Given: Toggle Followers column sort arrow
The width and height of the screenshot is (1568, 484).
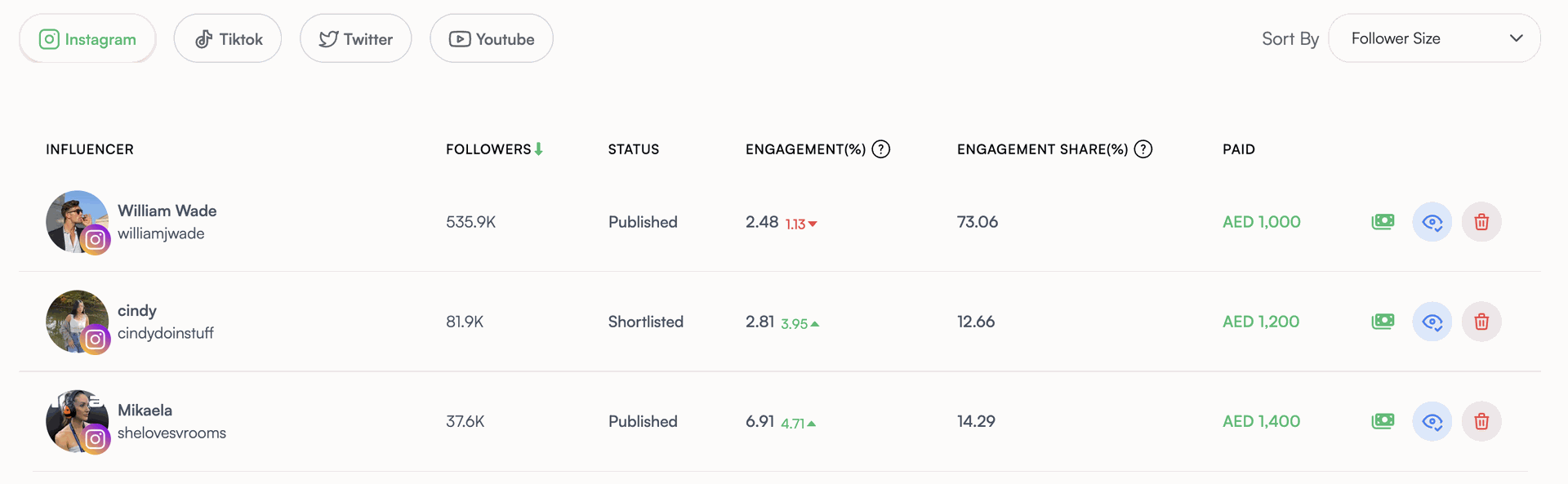Looking at the screenshot, I should coord(539,149).
